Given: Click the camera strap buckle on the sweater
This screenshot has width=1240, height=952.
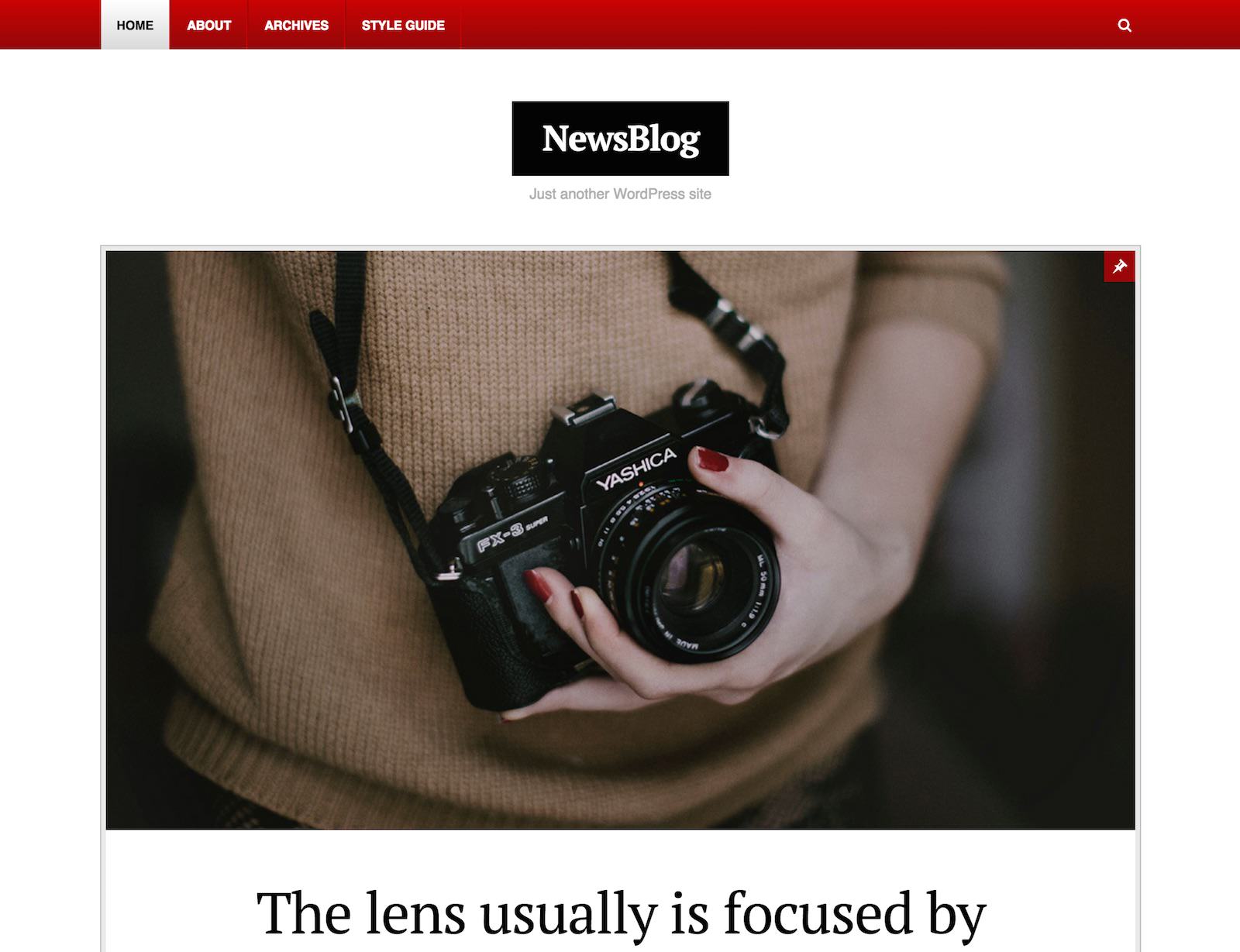Looking at the screenshot, I should click(x=341, y=404).
